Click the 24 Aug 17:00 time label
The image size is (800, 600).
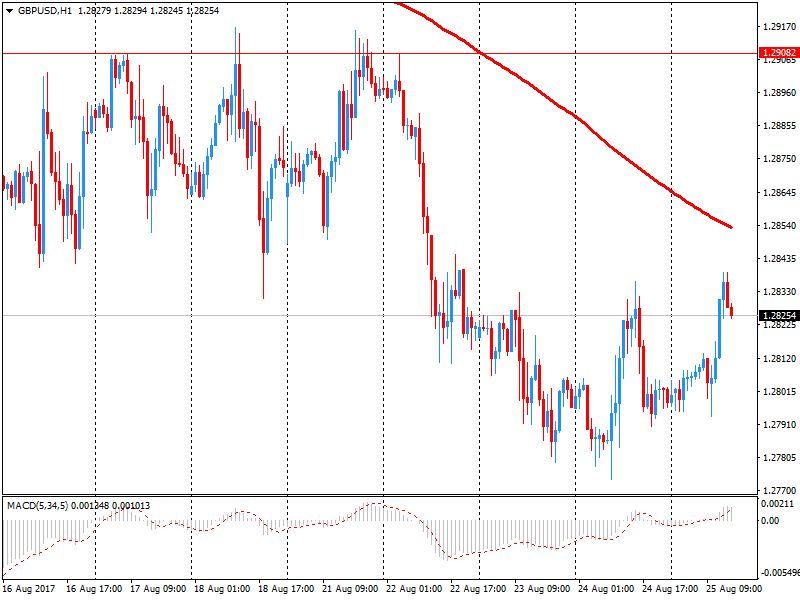(x=670, y=589)
